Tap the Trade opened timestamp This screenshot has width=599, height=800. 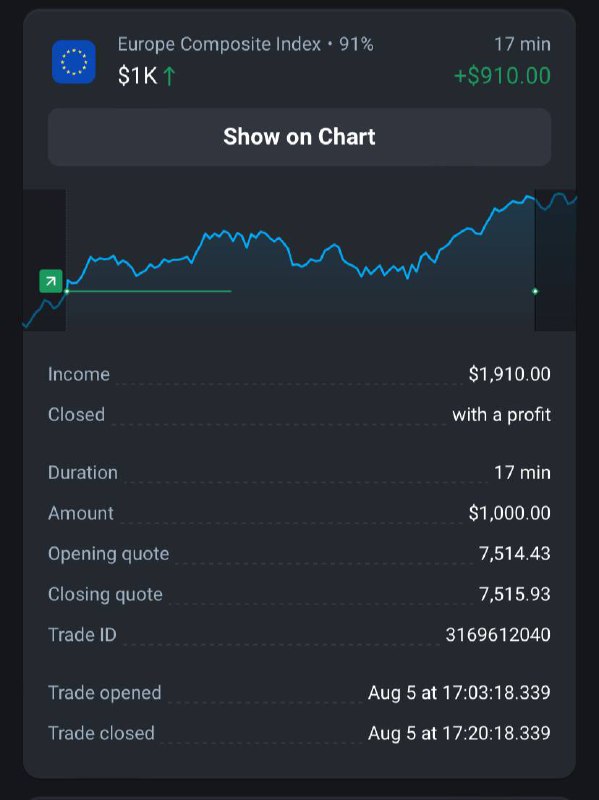(x=459, y=693)
